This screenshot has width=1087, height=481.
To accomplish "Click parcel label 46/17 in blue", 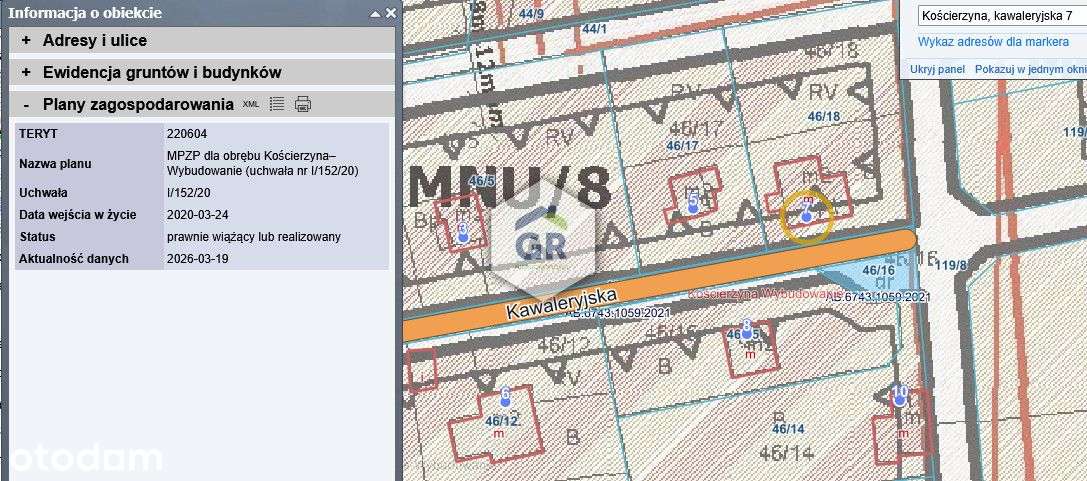I will (682, 146).
